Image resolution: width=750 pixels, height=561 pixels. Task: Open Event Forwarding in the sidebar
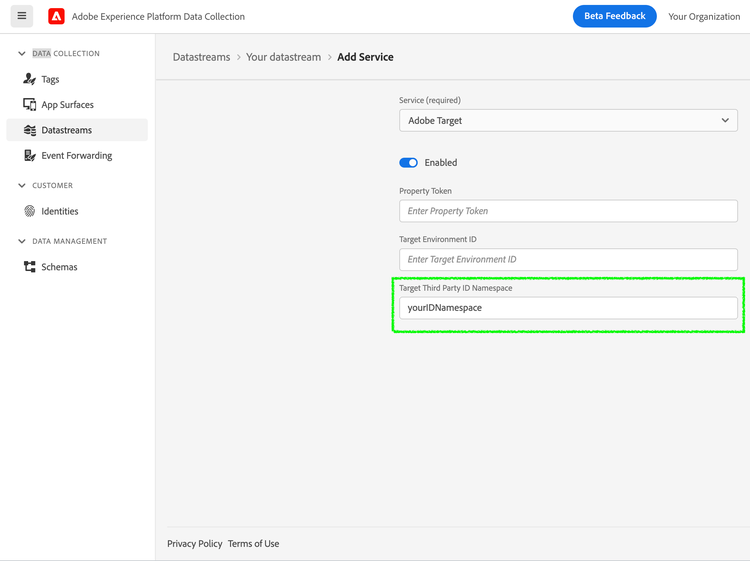tap(77, 155)
